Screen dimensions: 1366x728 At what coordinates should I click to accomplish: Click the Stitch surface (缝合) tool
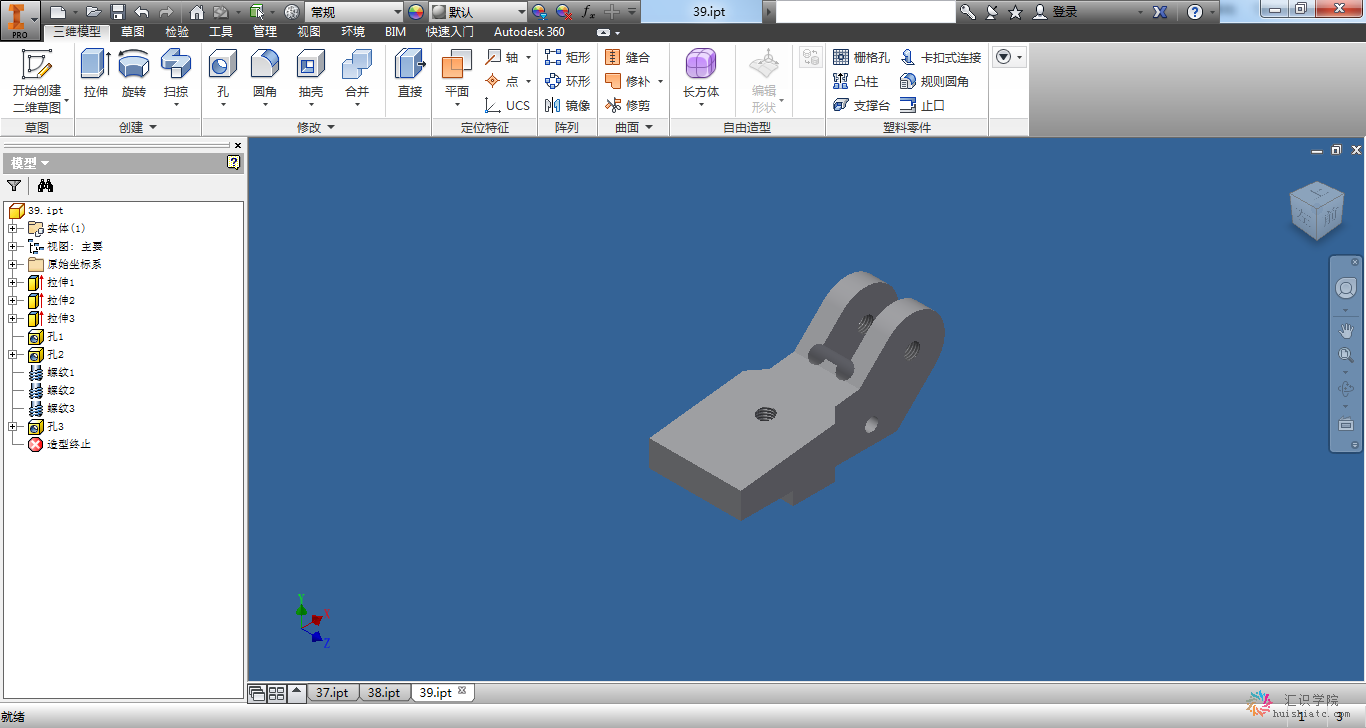coord(628,57)
